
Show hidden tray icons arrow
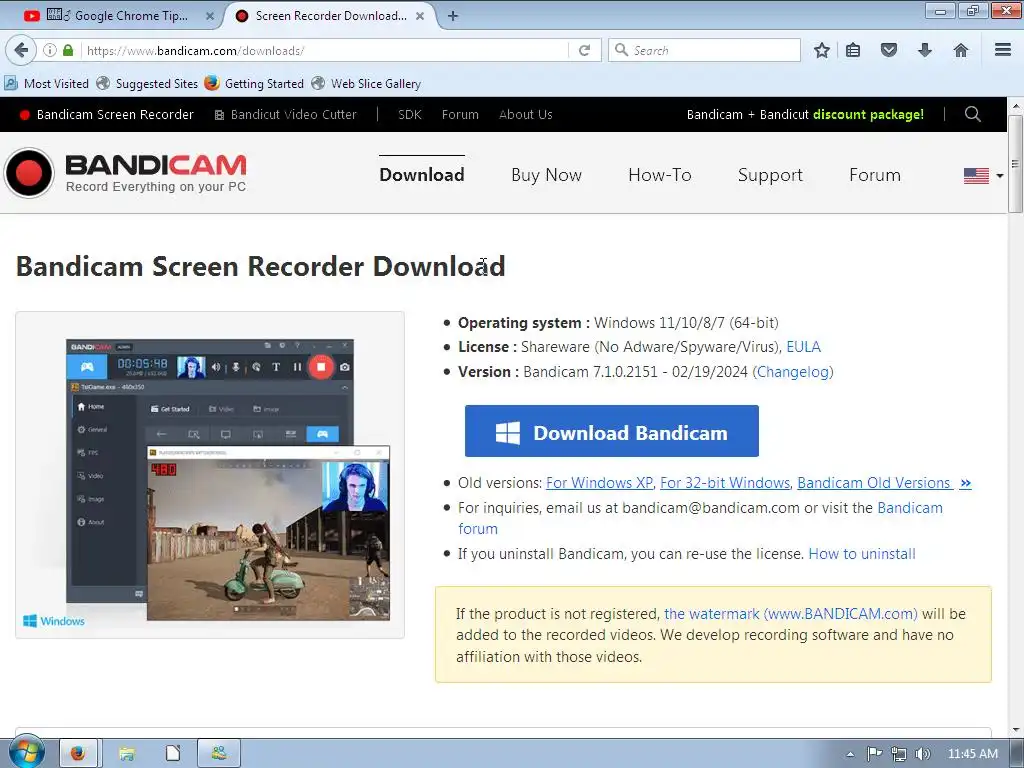[850, 754]
